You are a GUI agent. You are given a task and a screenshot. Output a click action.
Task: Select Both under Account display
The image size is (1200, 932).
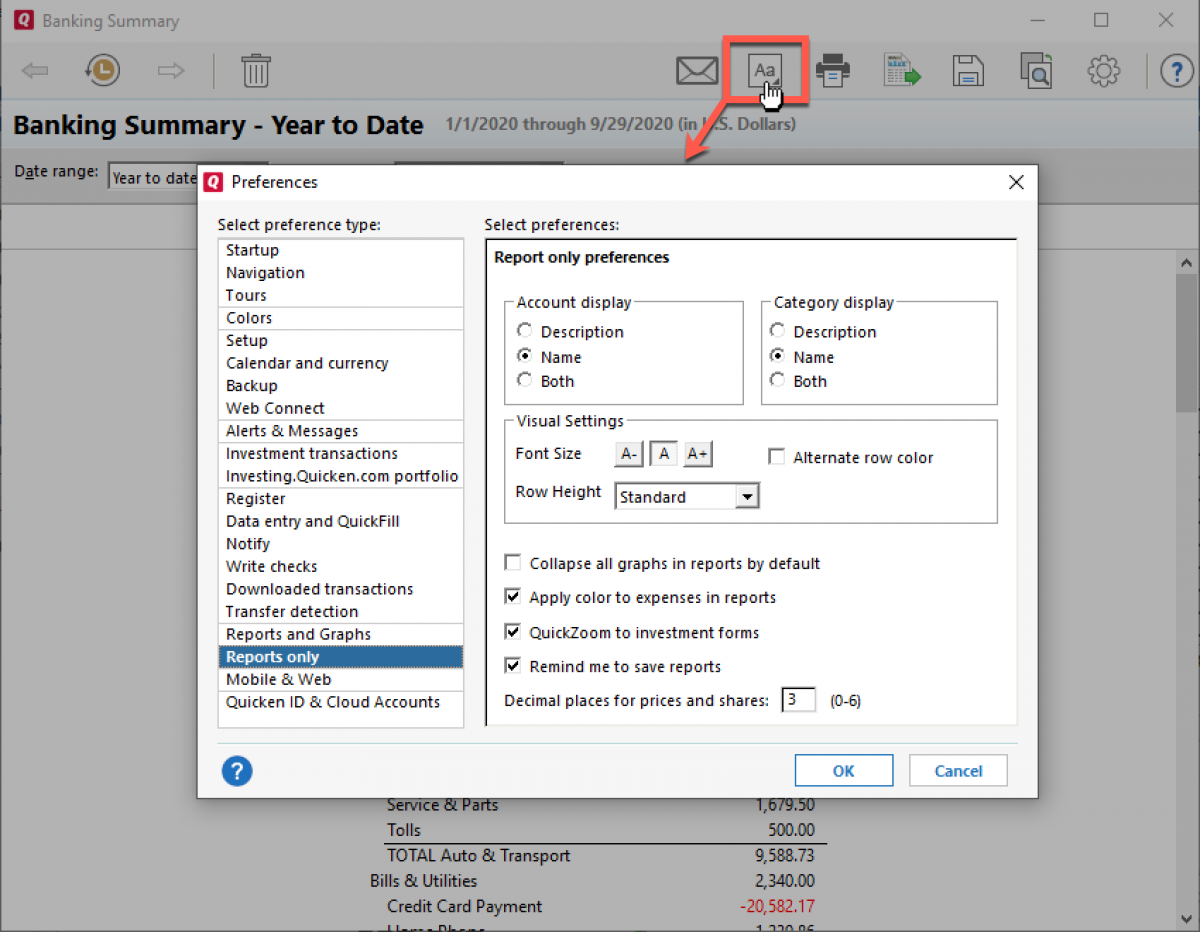(x=545, y=381)
